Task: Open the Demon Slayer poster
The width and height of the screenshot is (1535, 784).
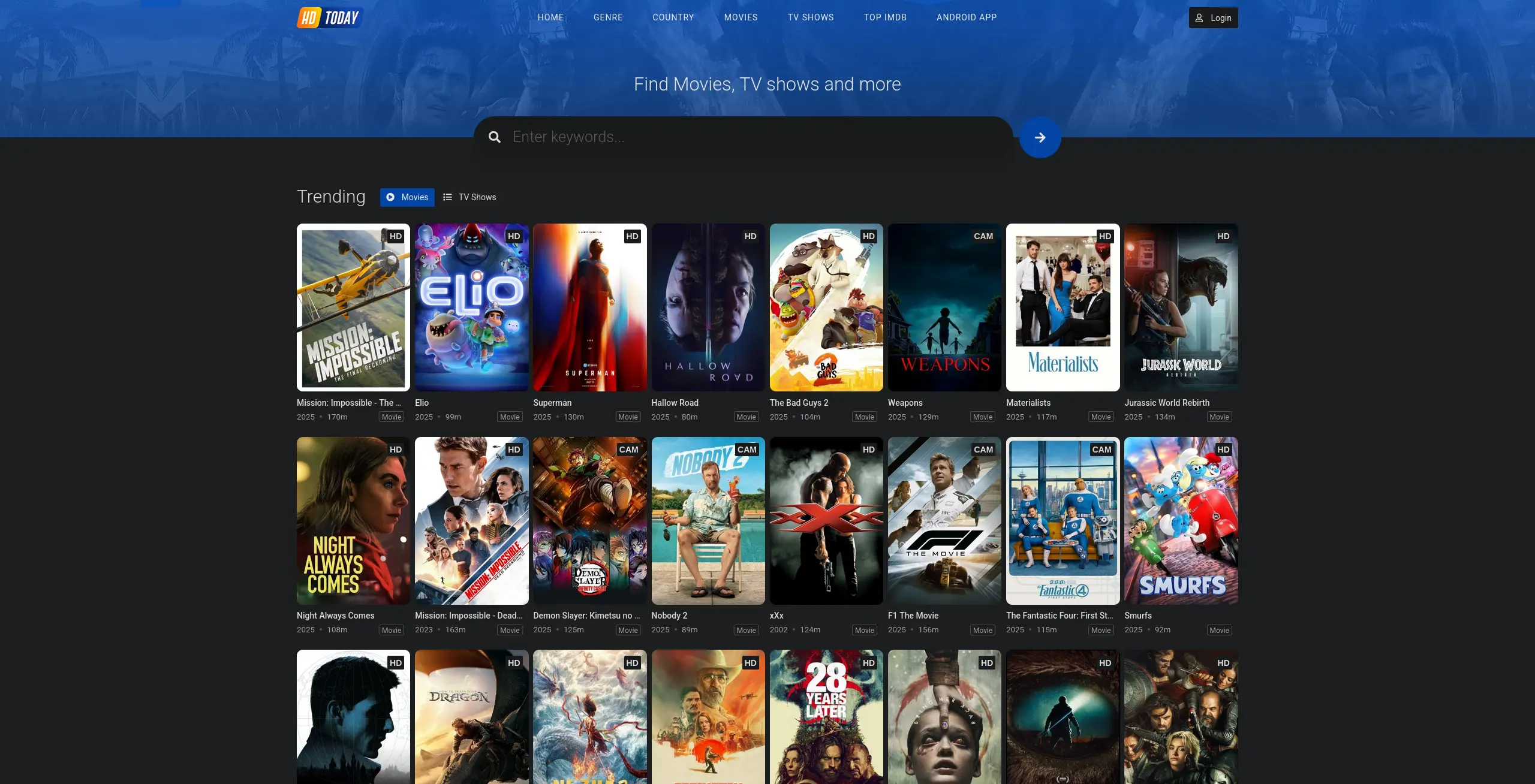Action: 589,520
